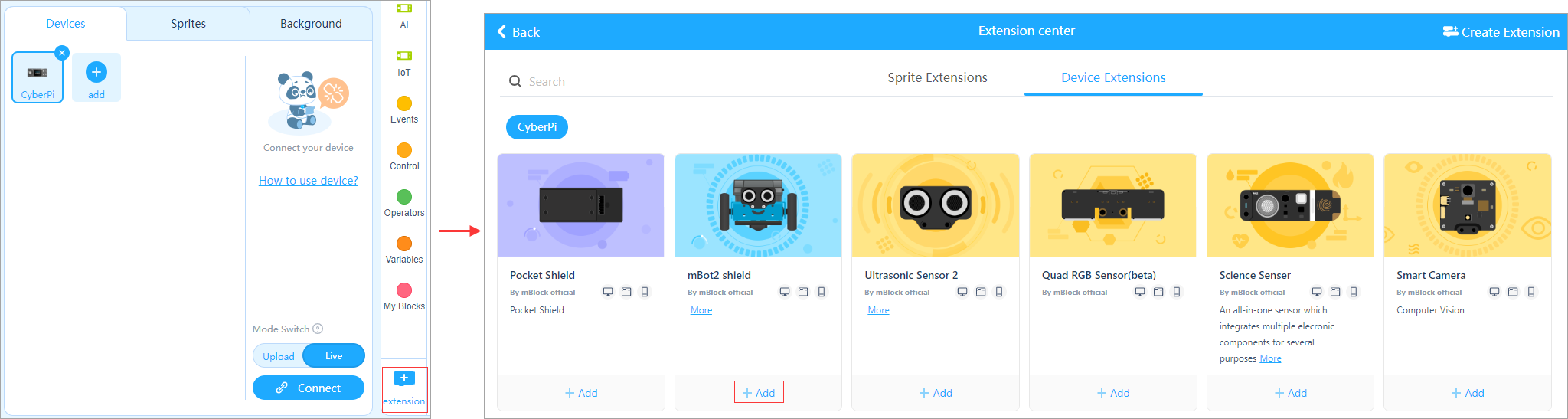The image size is (1568, 419).
Task: Switch to the Sprites tab
Action: (x=188, y=24)
